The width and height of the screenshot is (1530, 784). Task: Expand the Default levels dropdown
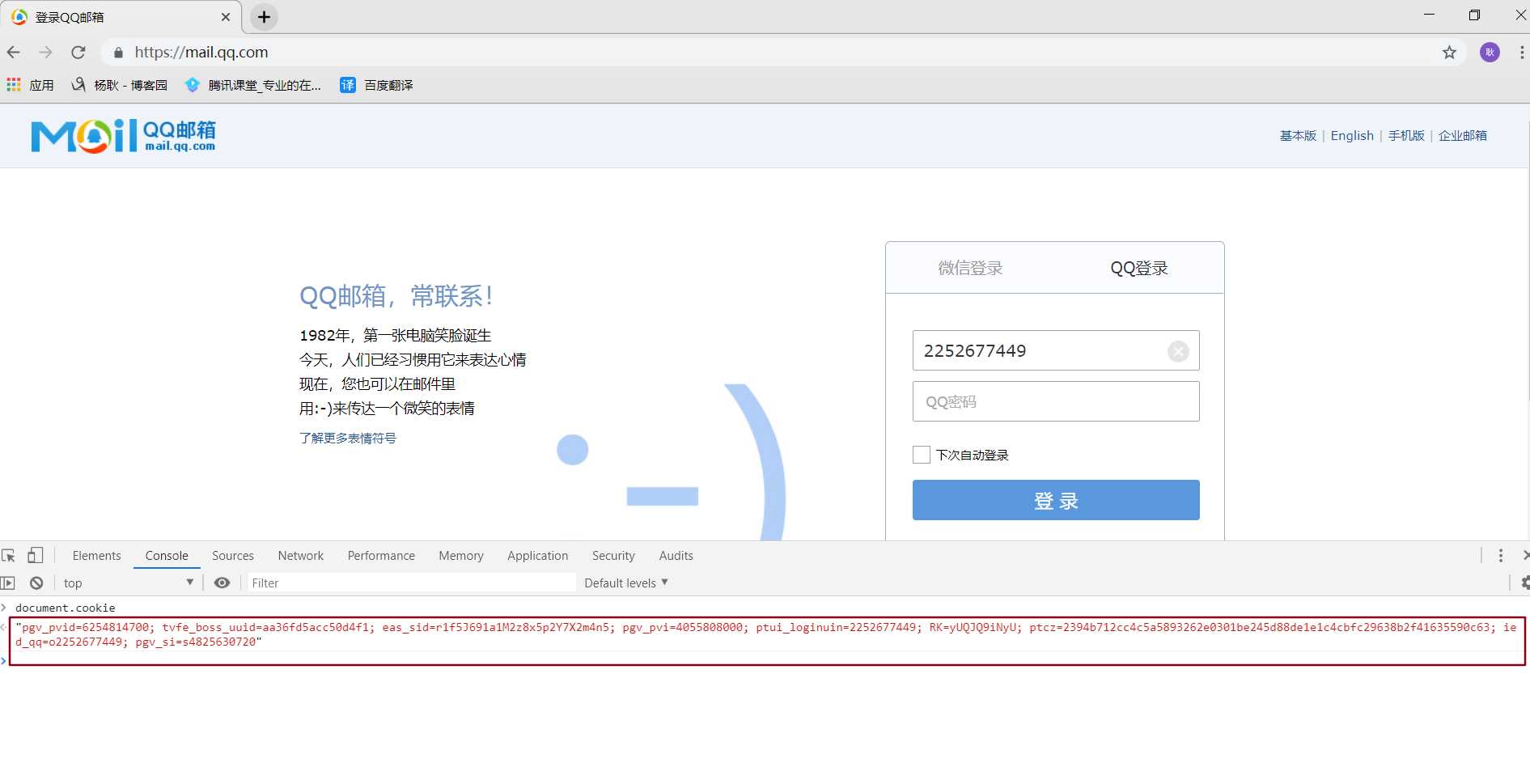coord(626,583)
